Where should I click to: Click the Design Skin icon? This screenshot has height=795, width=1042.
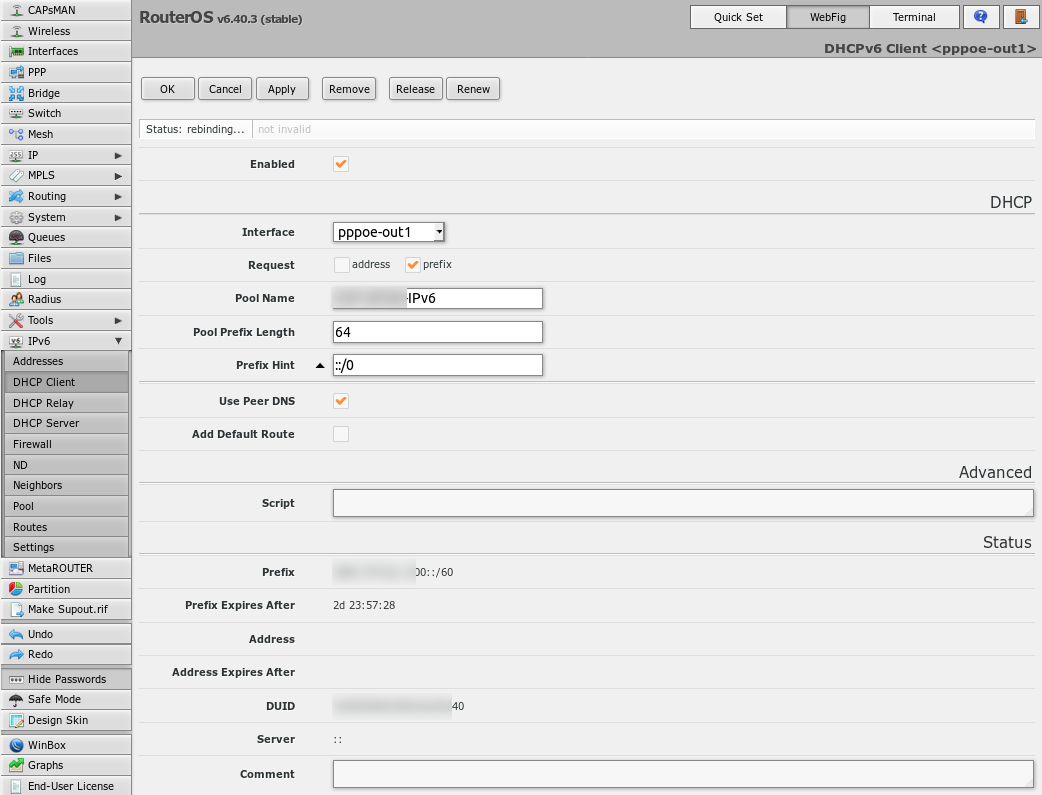17,721
